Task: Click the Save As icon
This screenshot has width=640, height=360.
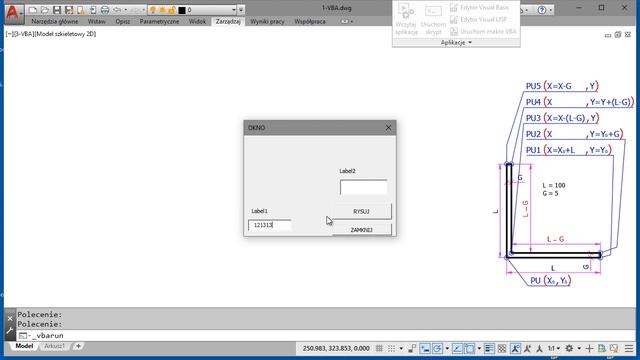Action: 69,10
